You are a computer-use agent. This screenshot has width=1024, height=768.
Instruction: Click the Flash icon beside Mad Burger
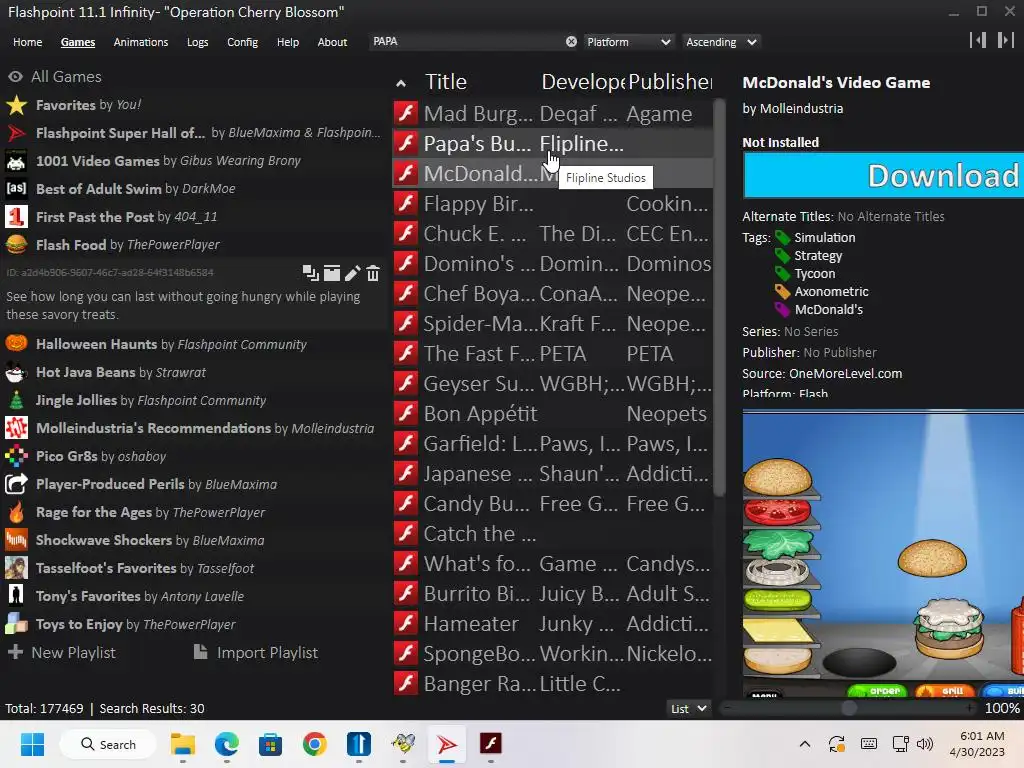[x=406, y=114]
